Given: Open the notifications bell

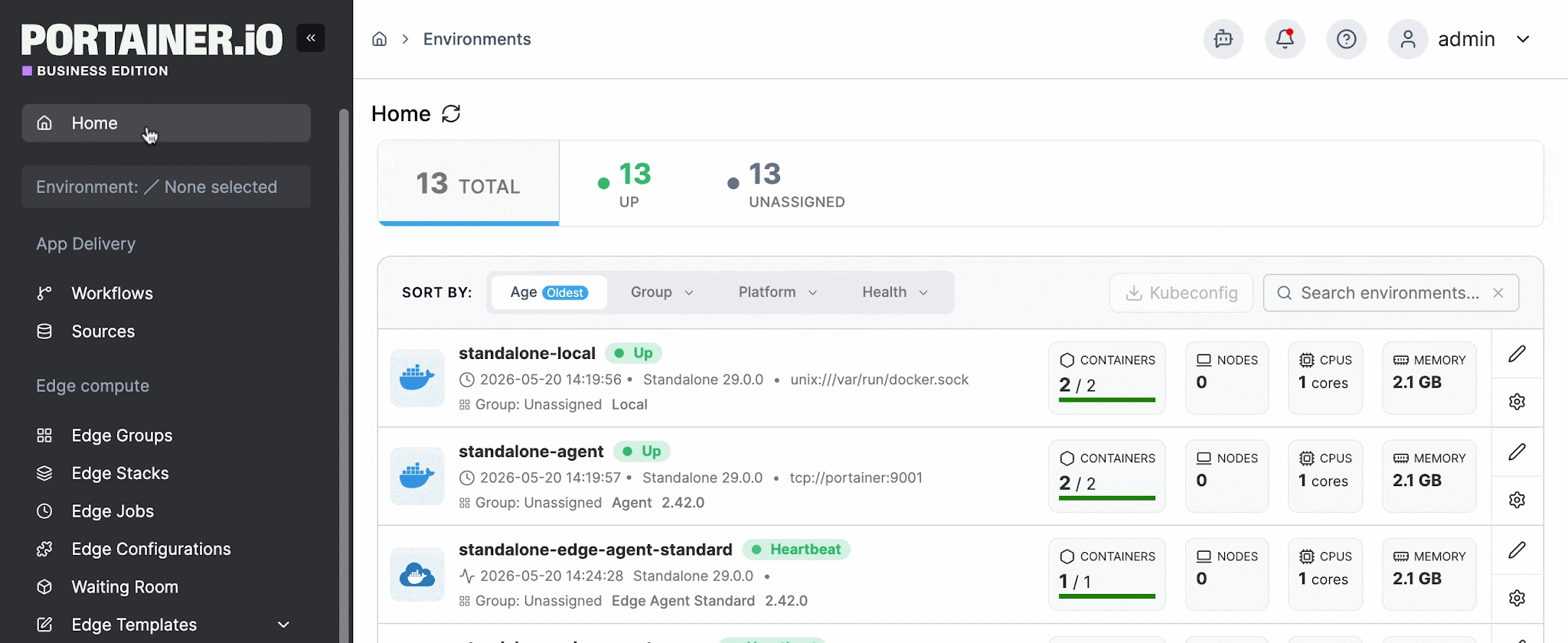Looking at the screenshot, I should (x=1285, y=39).
